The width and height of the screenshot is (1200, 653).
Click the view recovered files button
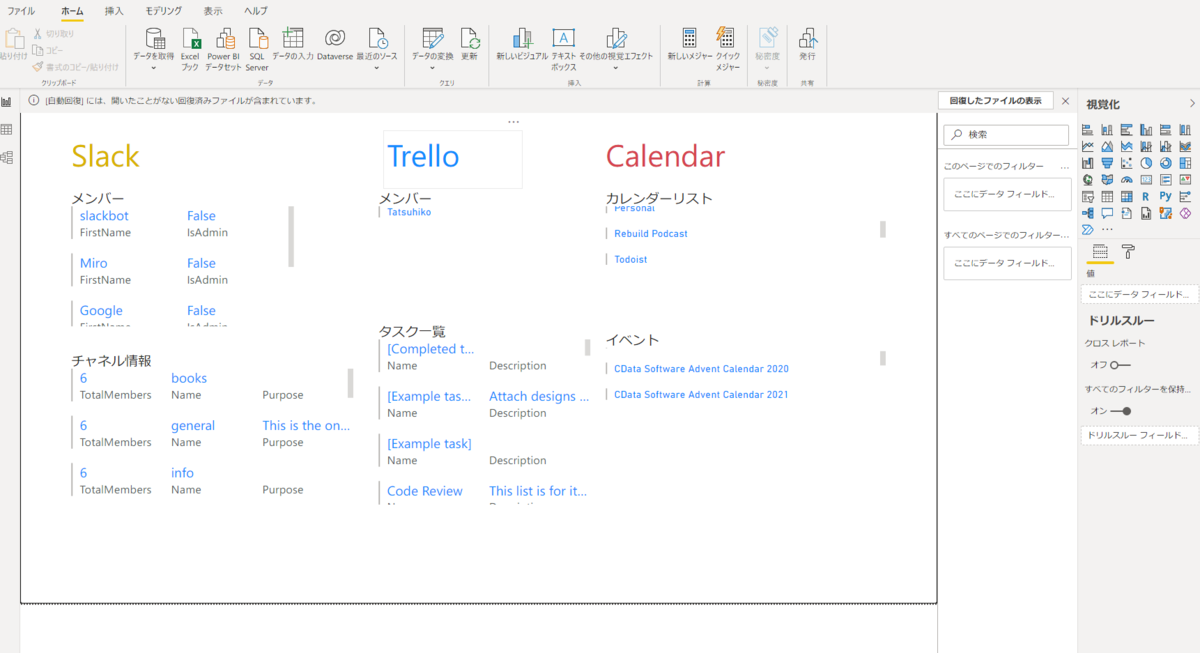click(x=995, y=101)
